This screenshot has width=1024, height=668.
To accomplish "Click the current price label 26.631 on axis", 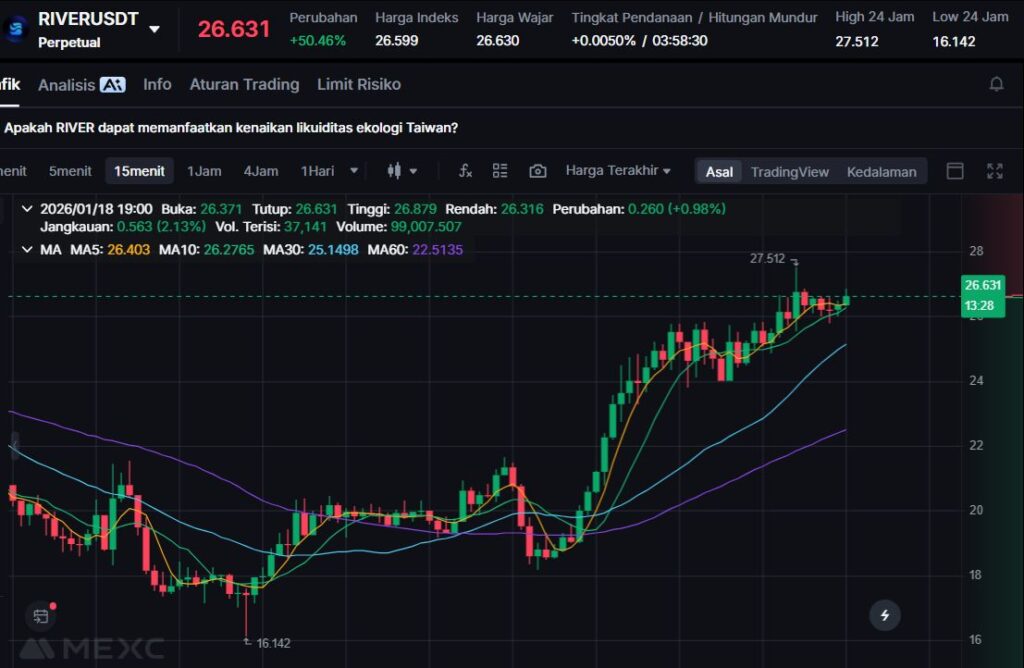I will (x=982, y=285).
